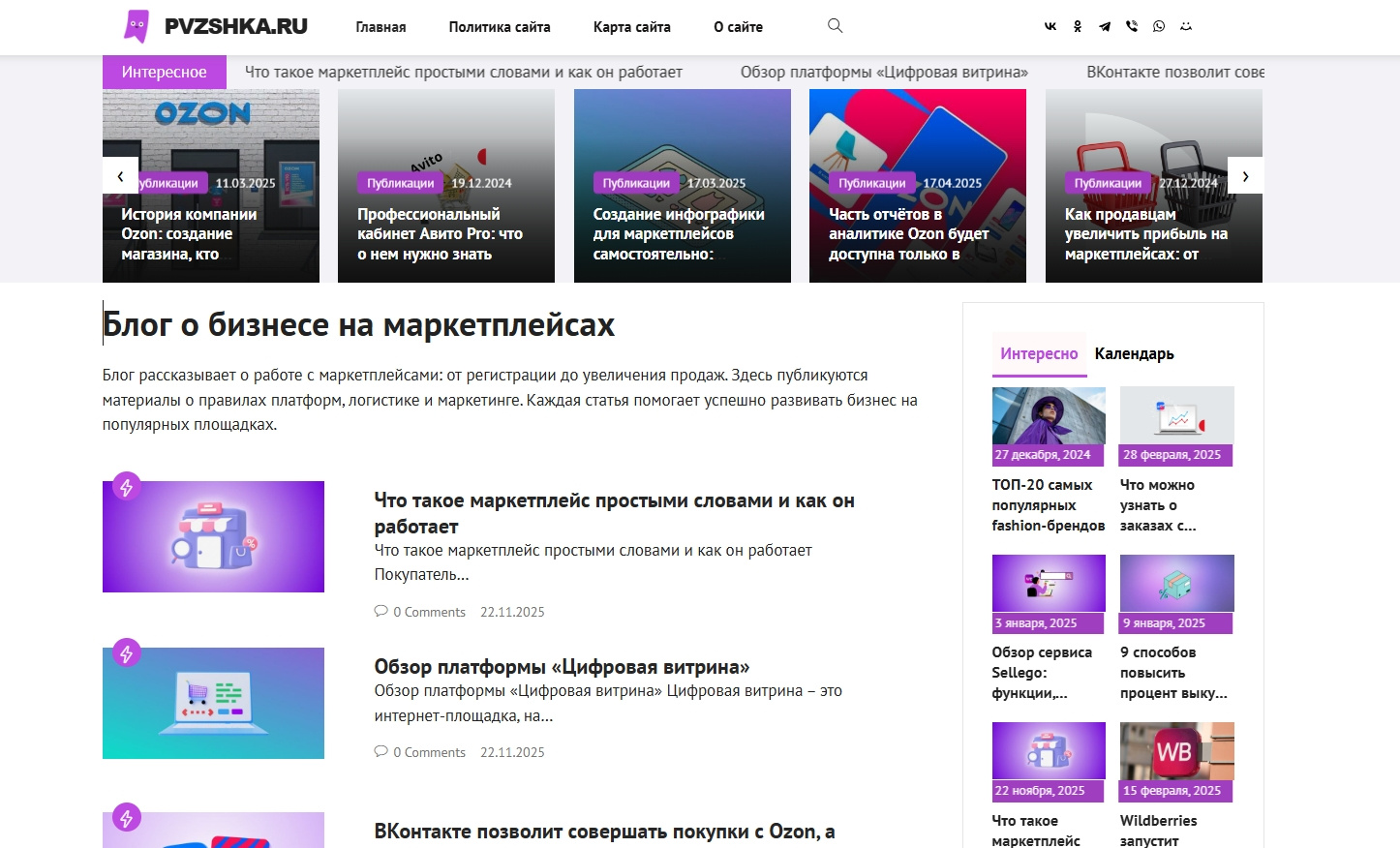Open the site search magnifier
The width and height of the screenshot is (1400, 848).
coord(835,26)
